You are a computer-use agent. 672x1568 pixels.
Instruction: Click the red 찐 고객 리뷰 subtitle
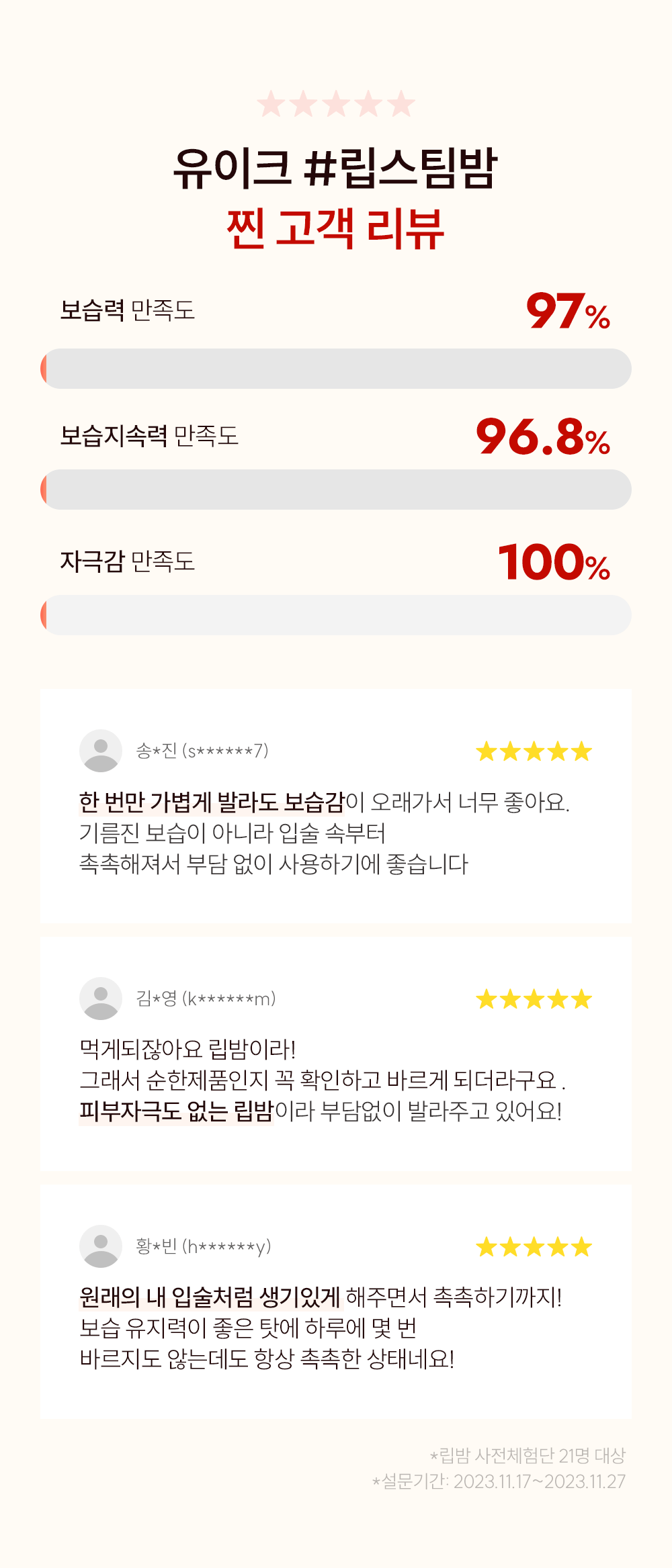click(335, 228)
